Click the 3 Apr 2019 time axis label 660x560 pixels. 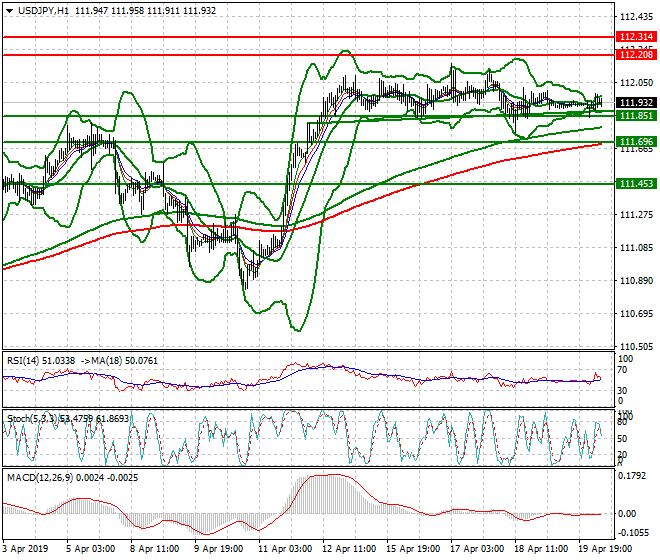coord(25,549)
